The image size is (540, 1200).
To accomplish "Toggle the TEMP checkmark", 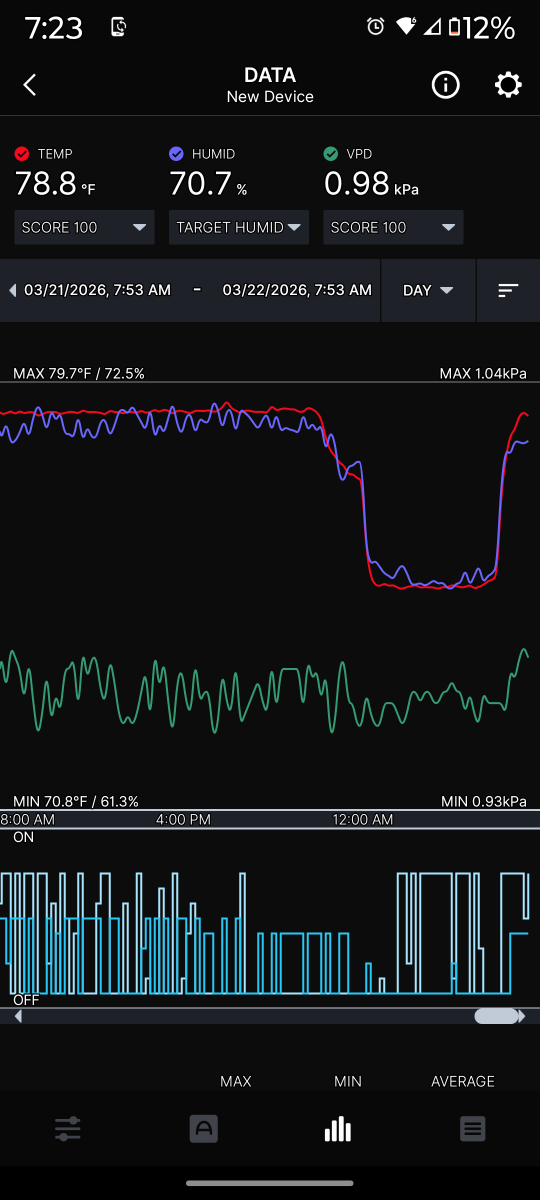I will pos(22,154).
